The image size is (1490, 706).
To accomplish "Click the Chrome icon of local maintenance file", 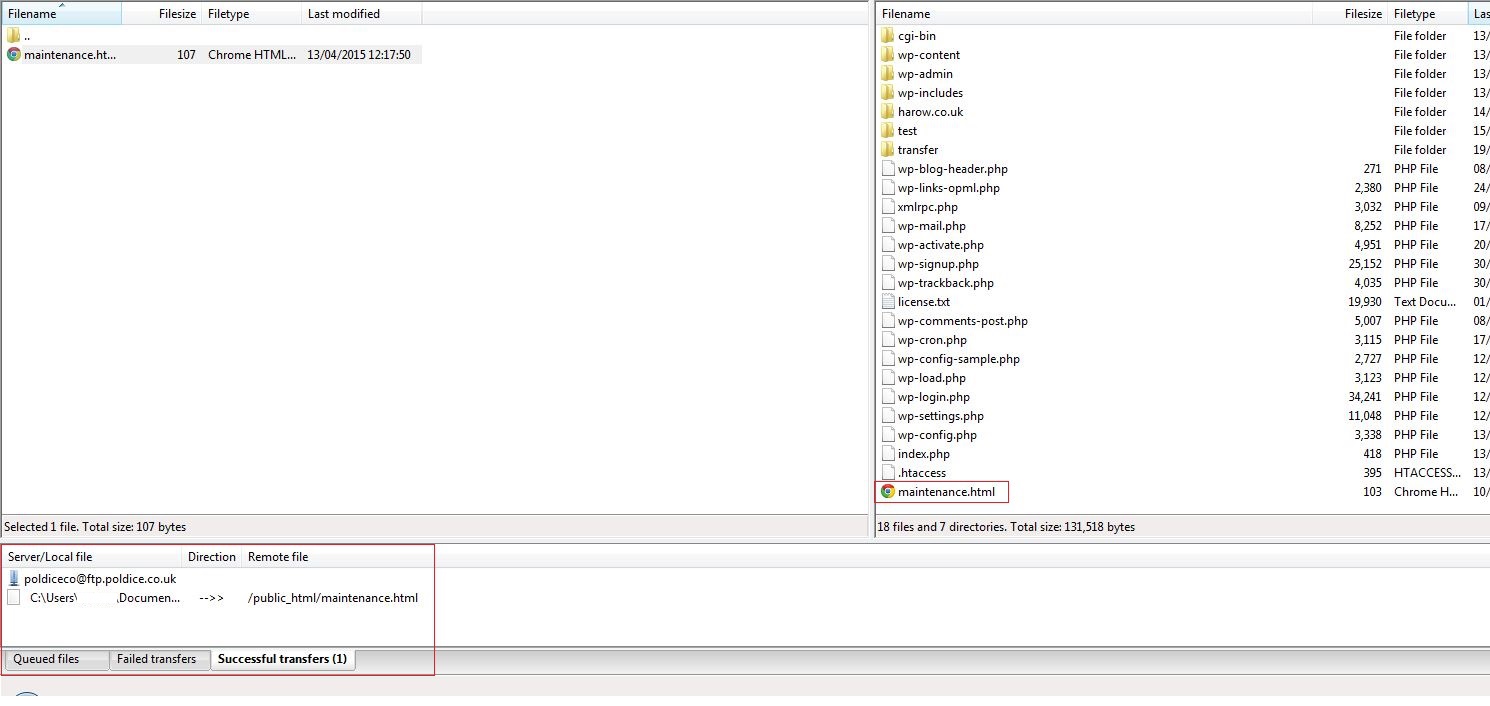I will click(x=14, y=55).
